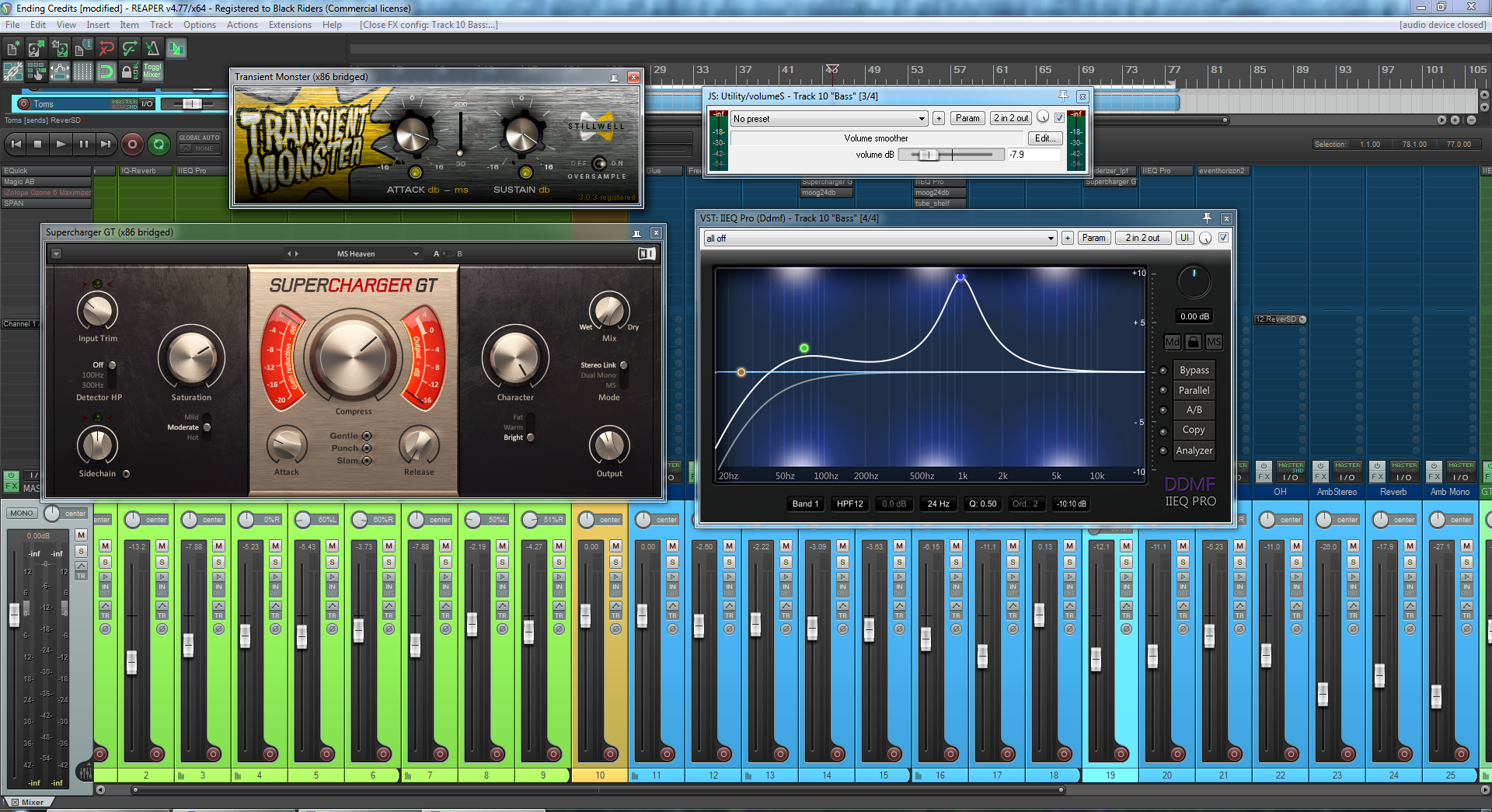Image resolution: width=1492 pixels, height=812 pixels.
Task: Click the HPF12 filter type selector
Action: coord(850,504)
